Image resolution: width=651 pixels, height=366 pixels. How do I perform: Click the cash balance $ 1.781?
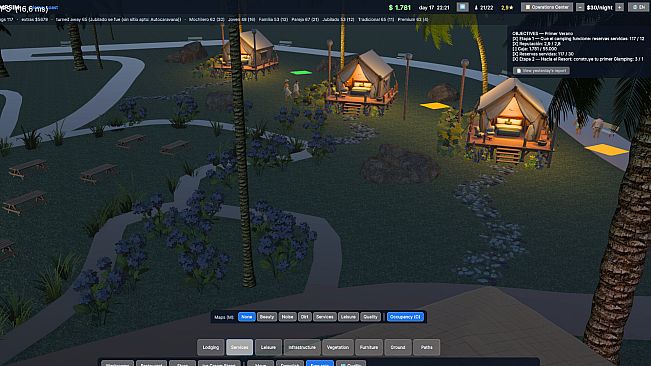399,7
